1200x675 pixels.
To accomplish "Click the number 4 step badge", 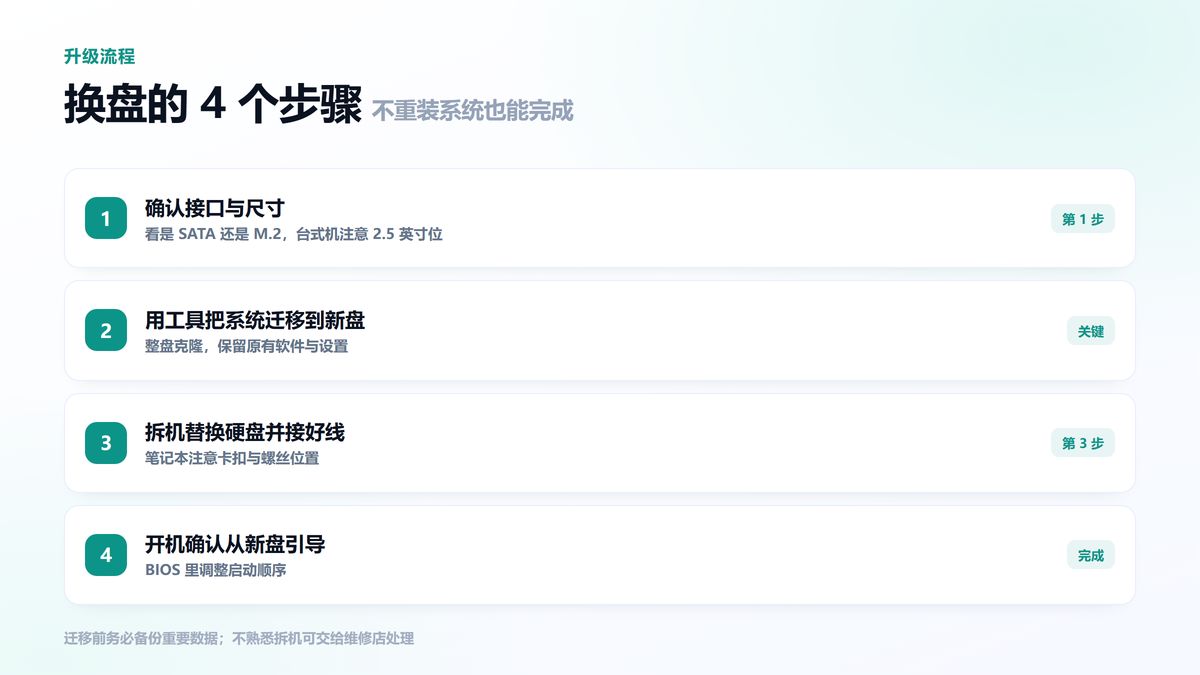I will coord(106,555).
